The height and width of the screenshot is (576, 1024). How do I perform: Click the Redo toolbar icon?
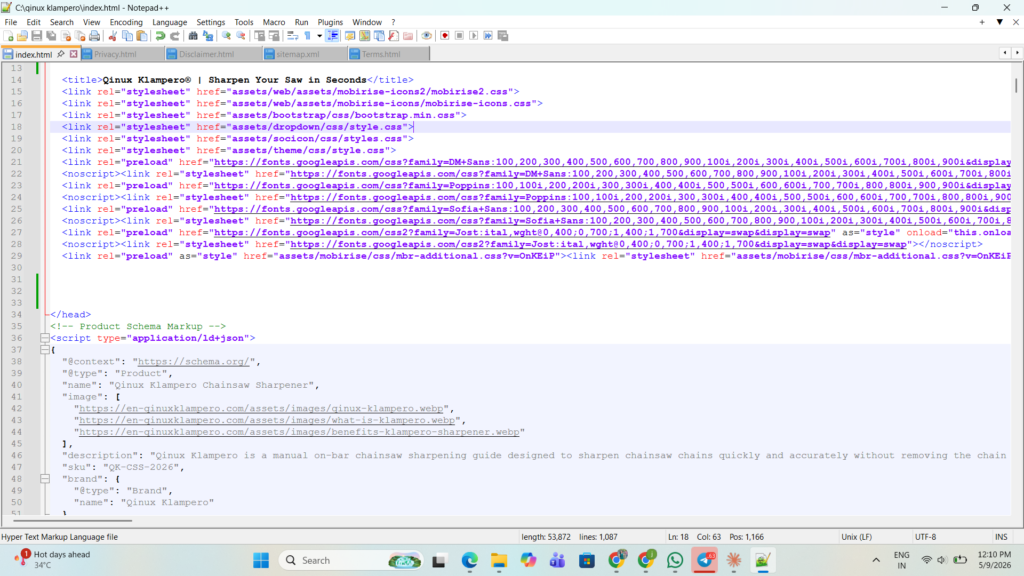[x=174, y=36]
